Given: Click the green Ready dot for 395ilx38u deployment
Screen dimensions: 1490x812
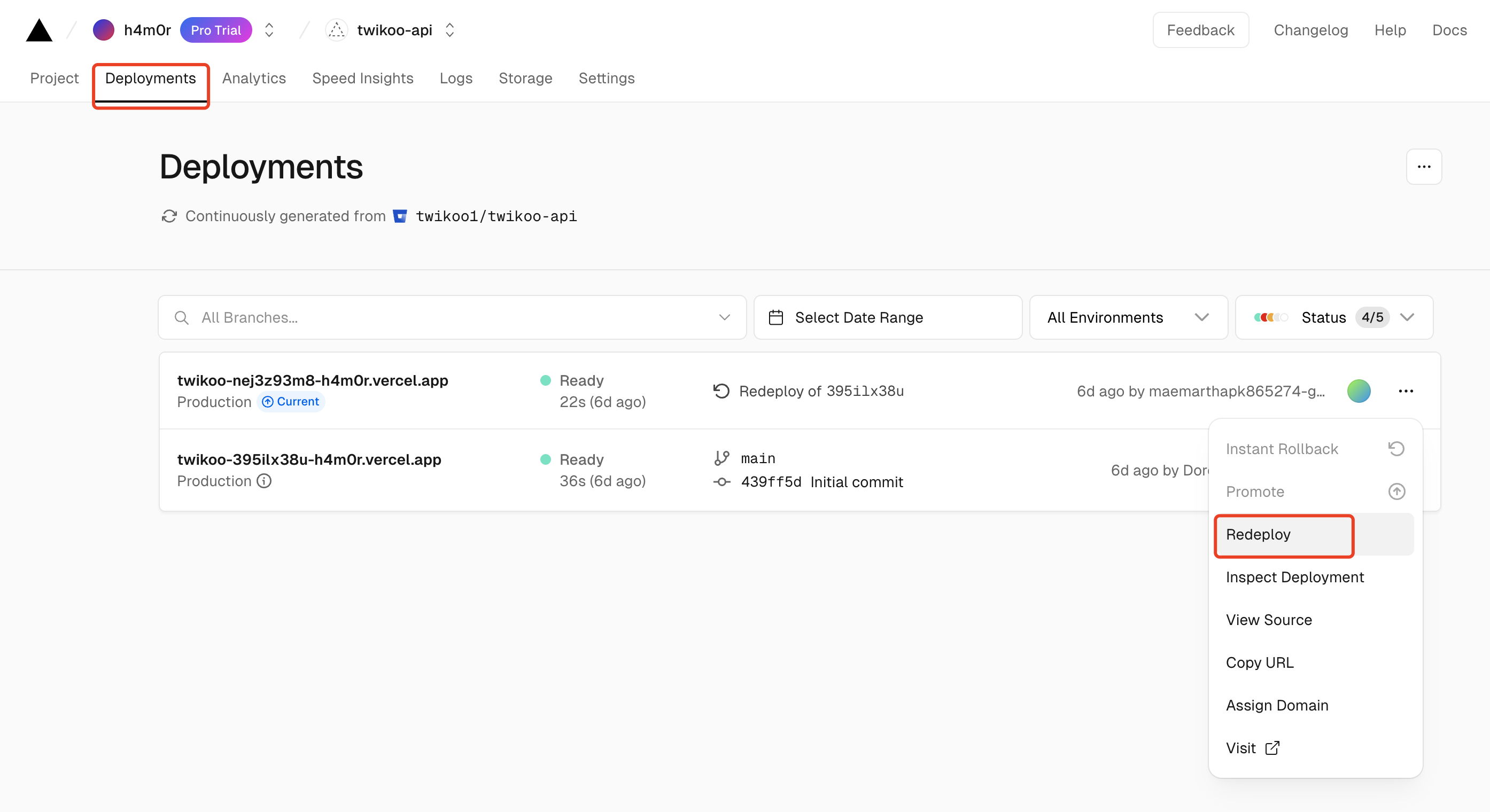Looking at the screenshot, I should tap(545, 460).
